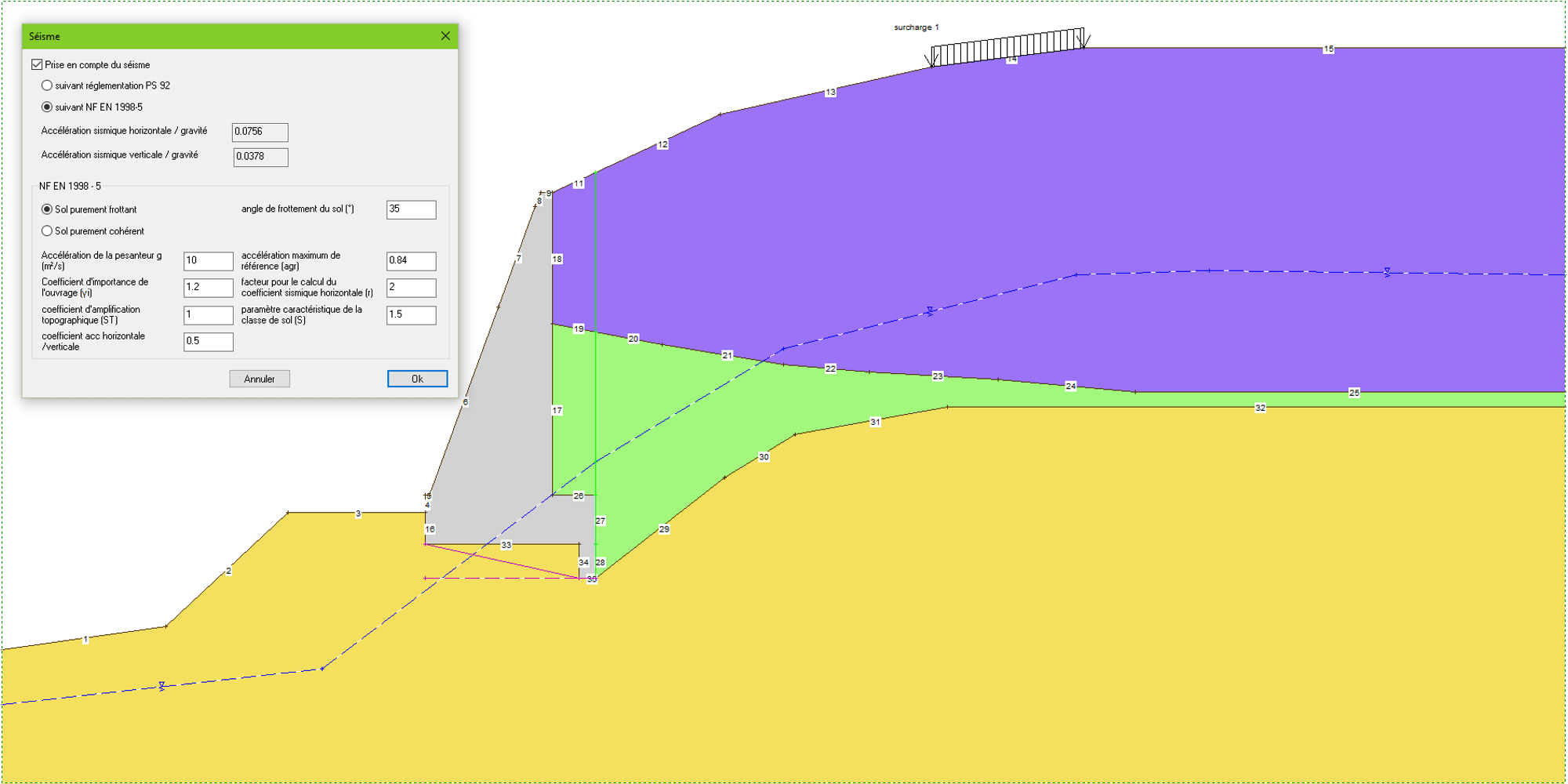Close the Séisme dialog with X
The width and height of the screenshot is (1568, 784).
(x=445, y=36)
